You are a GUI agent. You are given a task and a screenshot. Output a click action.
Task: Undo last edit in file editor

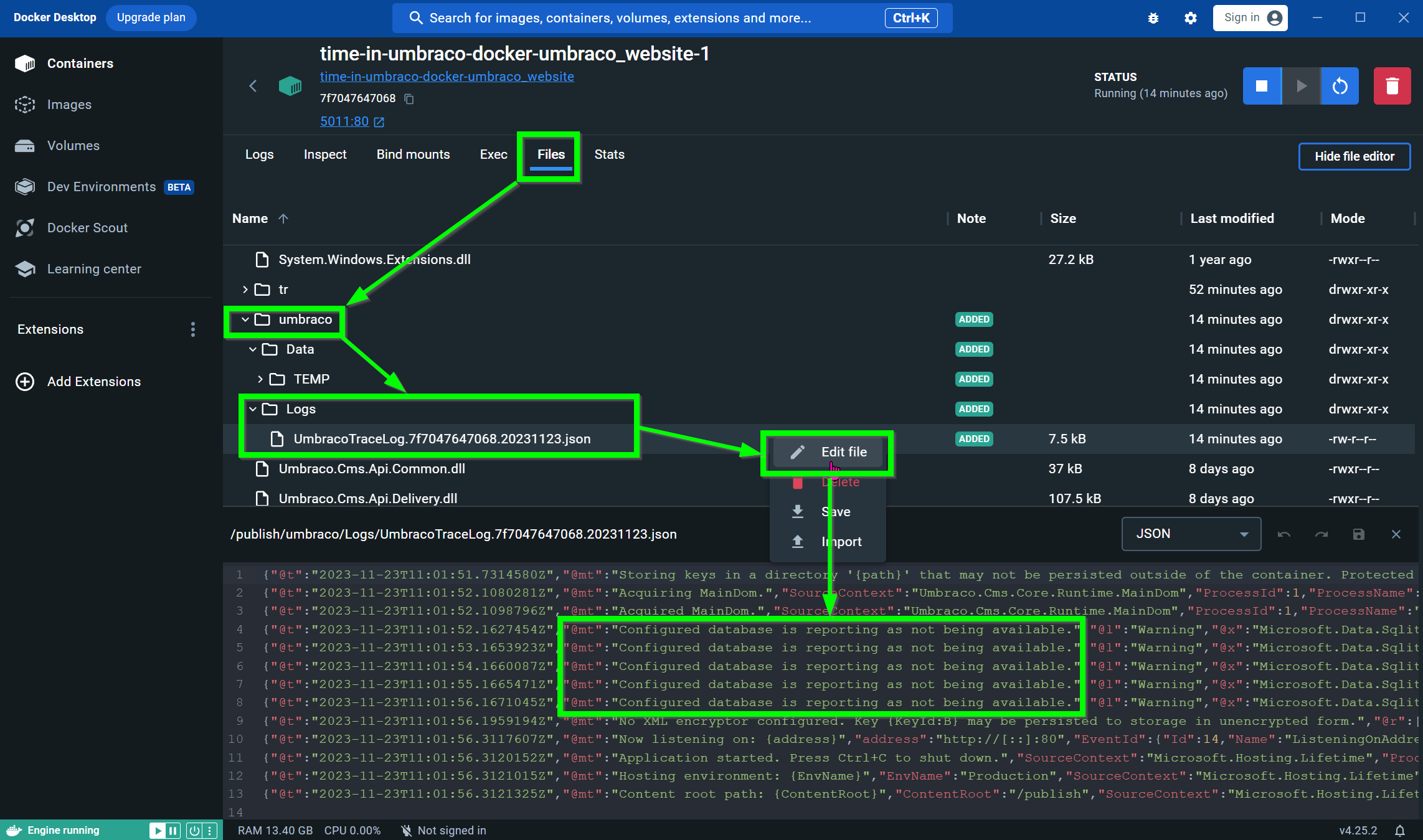[x=1284, y=534]
